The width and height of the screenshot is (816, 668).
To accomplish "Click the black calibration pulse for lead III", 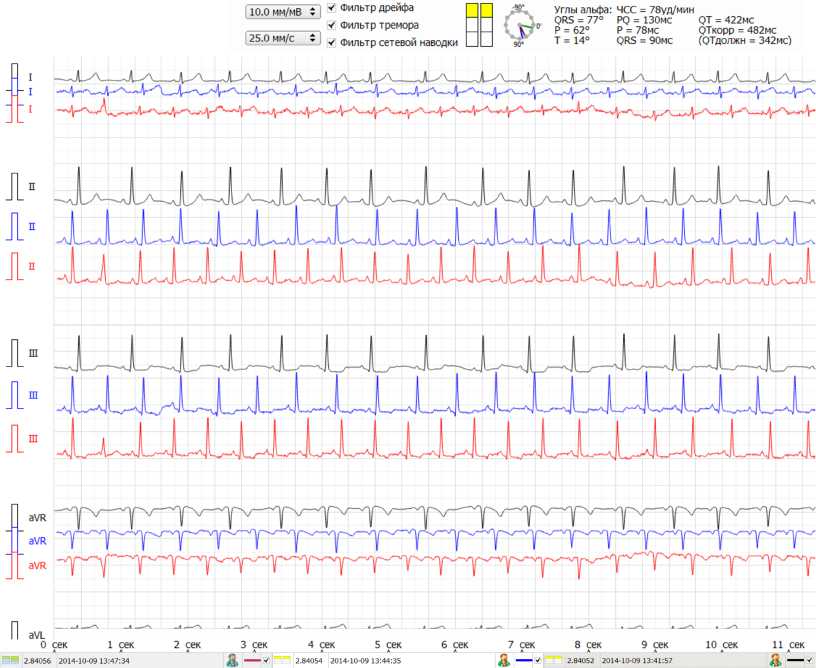I will pyautogui.click(x=15, y=354).
